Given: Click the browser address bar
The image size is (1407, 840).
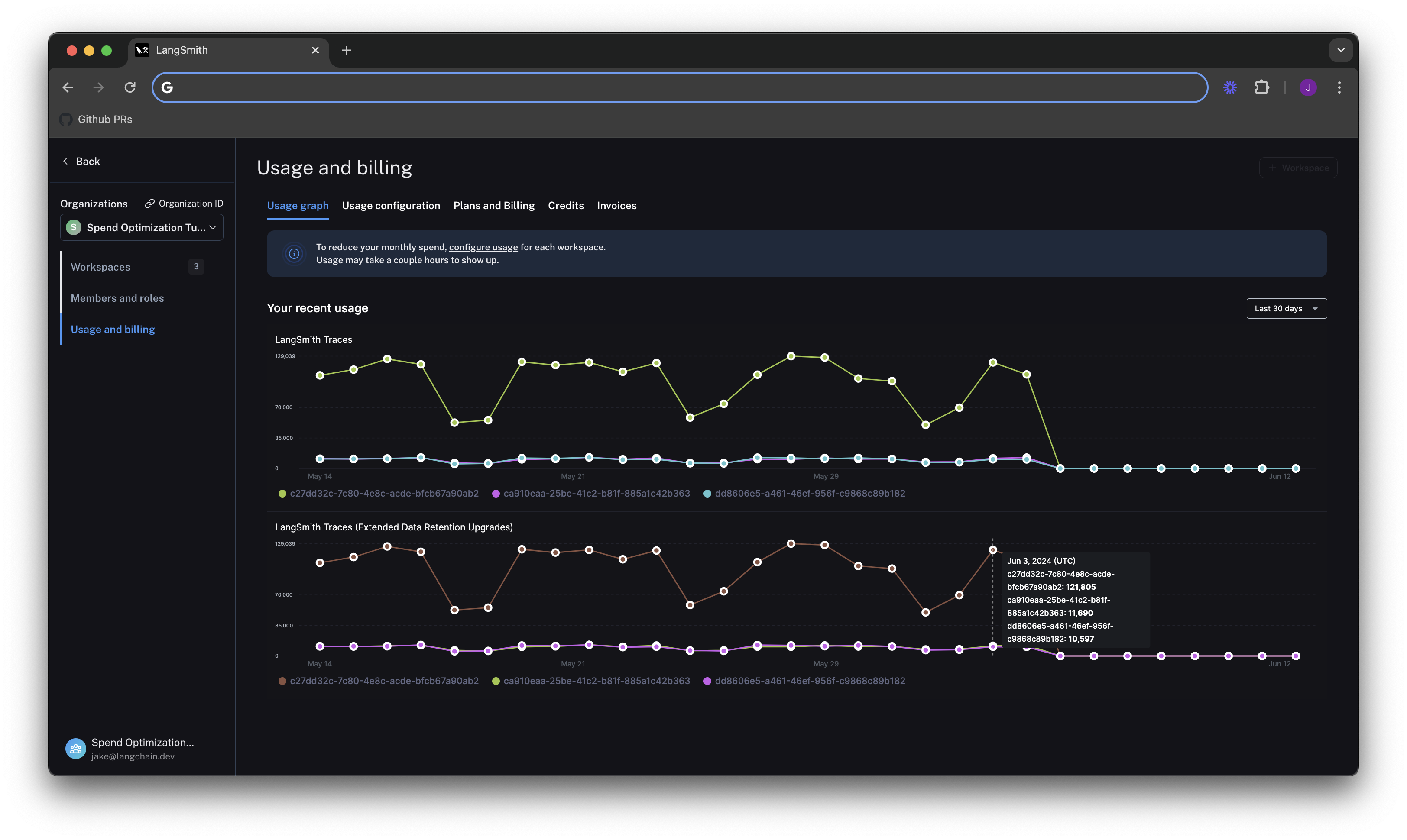Looking at the screenshot, I should click(x=679, y=88).
